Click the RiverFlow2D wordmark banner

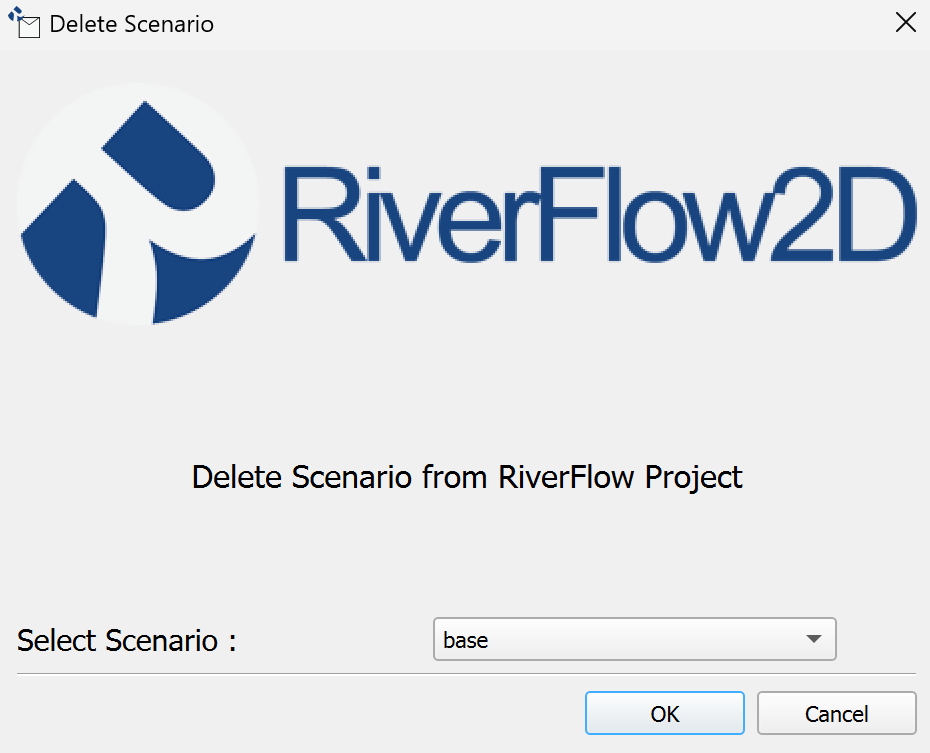(598, 214)
